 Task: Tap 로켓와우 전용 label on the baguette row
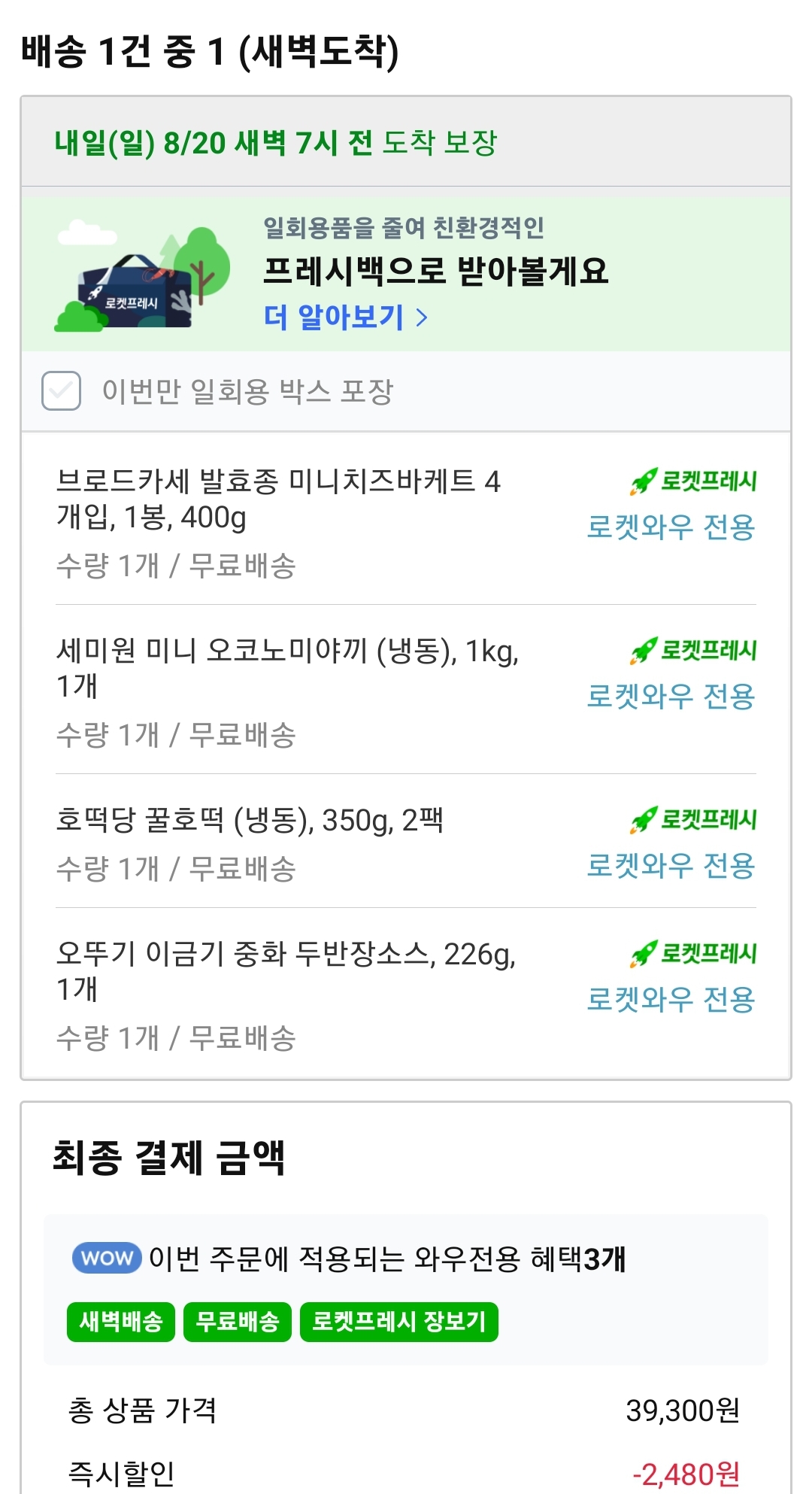(x=671, y=527)
